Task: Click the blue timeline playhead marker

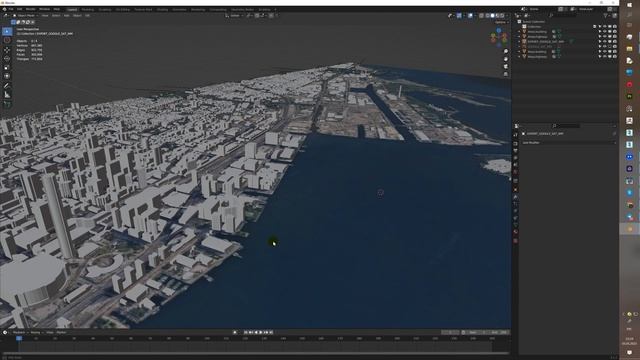Action: point(19,338)
